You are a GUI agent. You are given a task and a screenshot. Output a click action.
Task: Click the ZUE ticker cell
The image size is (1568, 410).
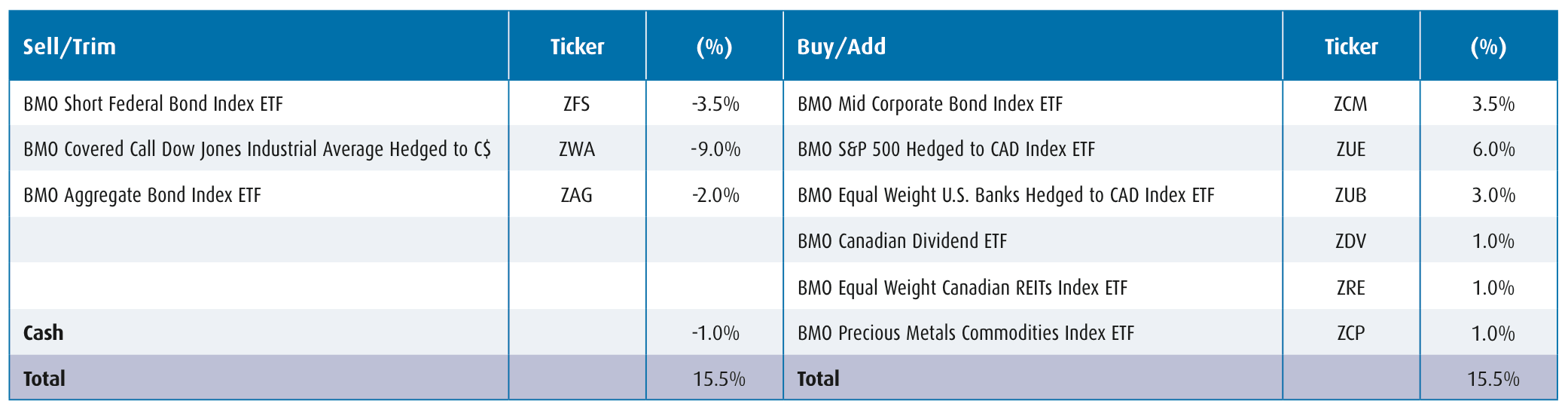[x=1350, y=149]
